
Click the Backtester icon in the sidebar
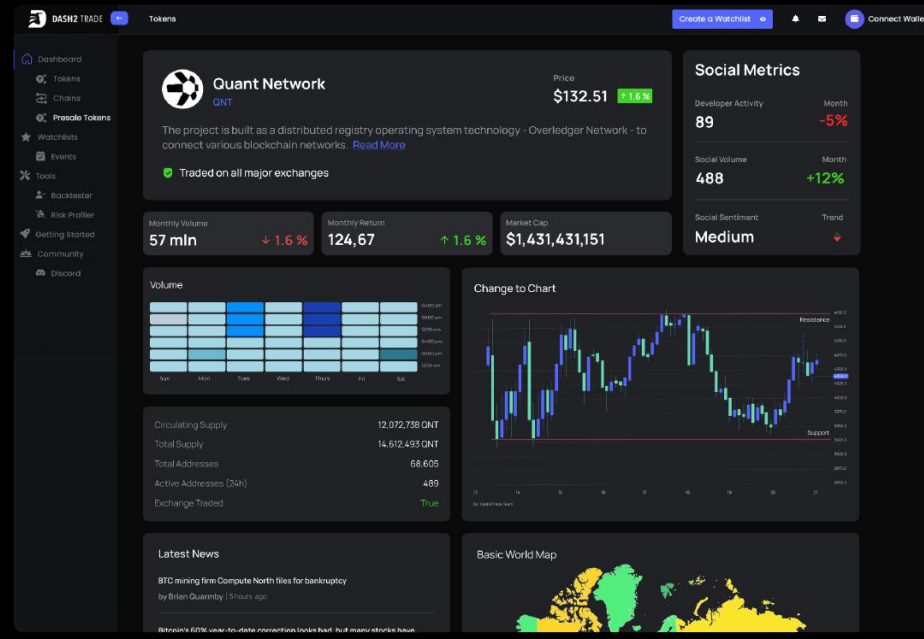[x=40, y=195]
